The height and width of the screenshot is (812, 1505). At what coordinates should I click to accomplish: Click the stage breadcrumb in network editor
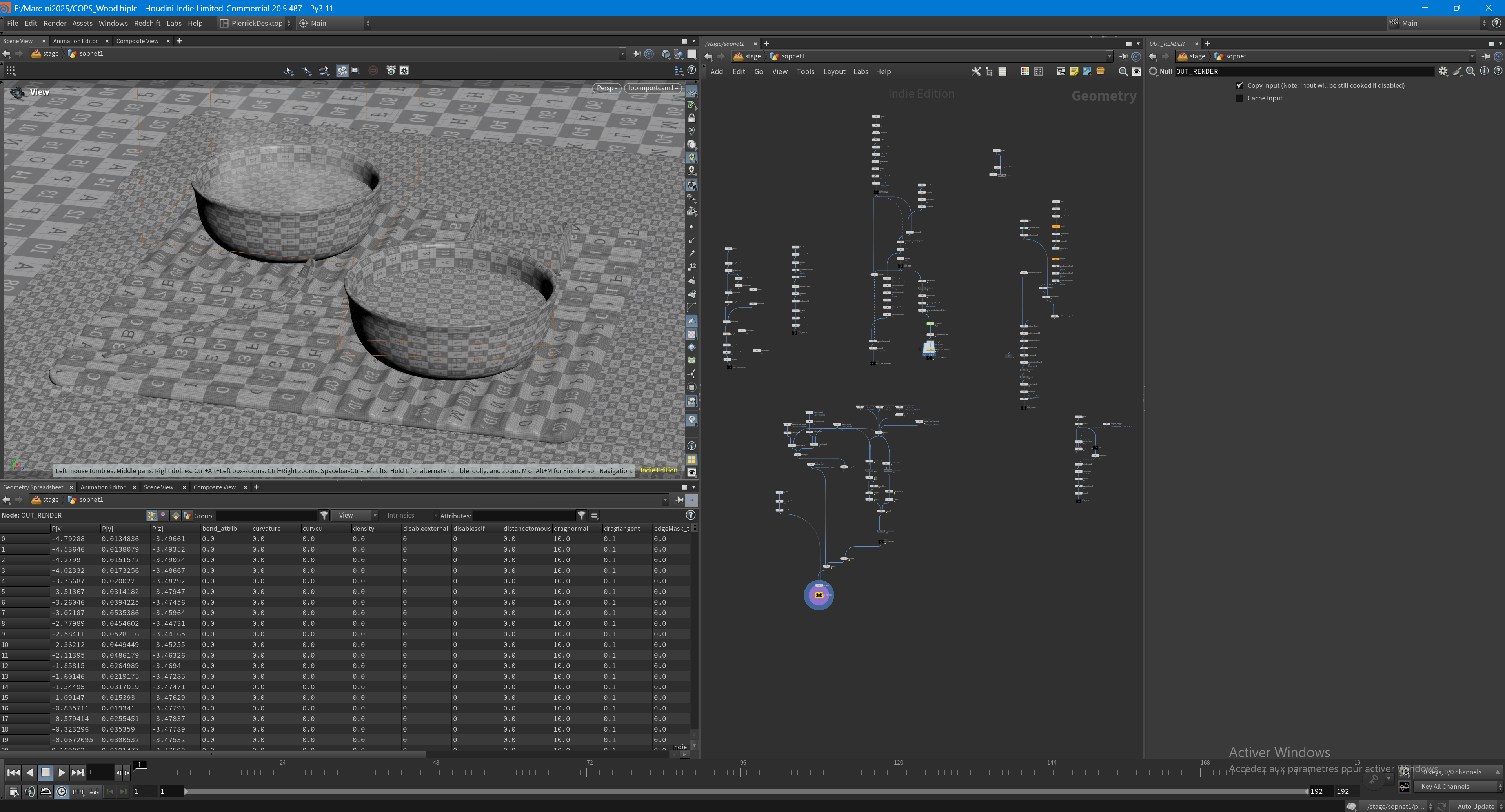click(747, 57)
